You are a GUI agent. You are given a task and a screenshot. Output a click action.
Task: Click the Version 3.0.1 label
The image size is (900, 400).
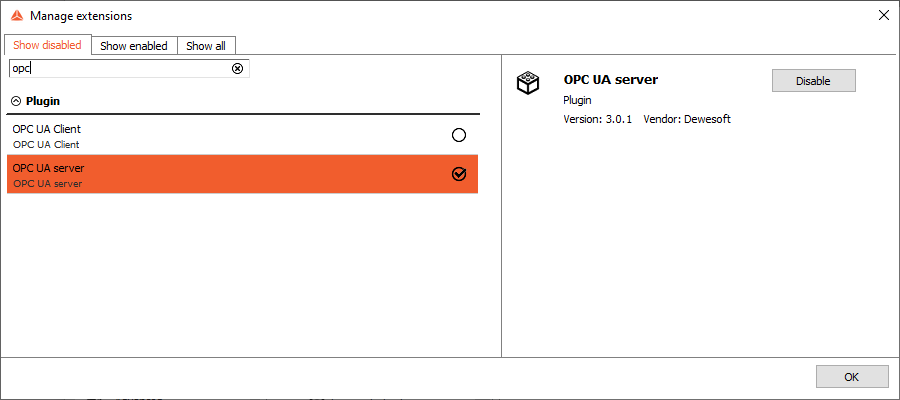click(598, 119)
